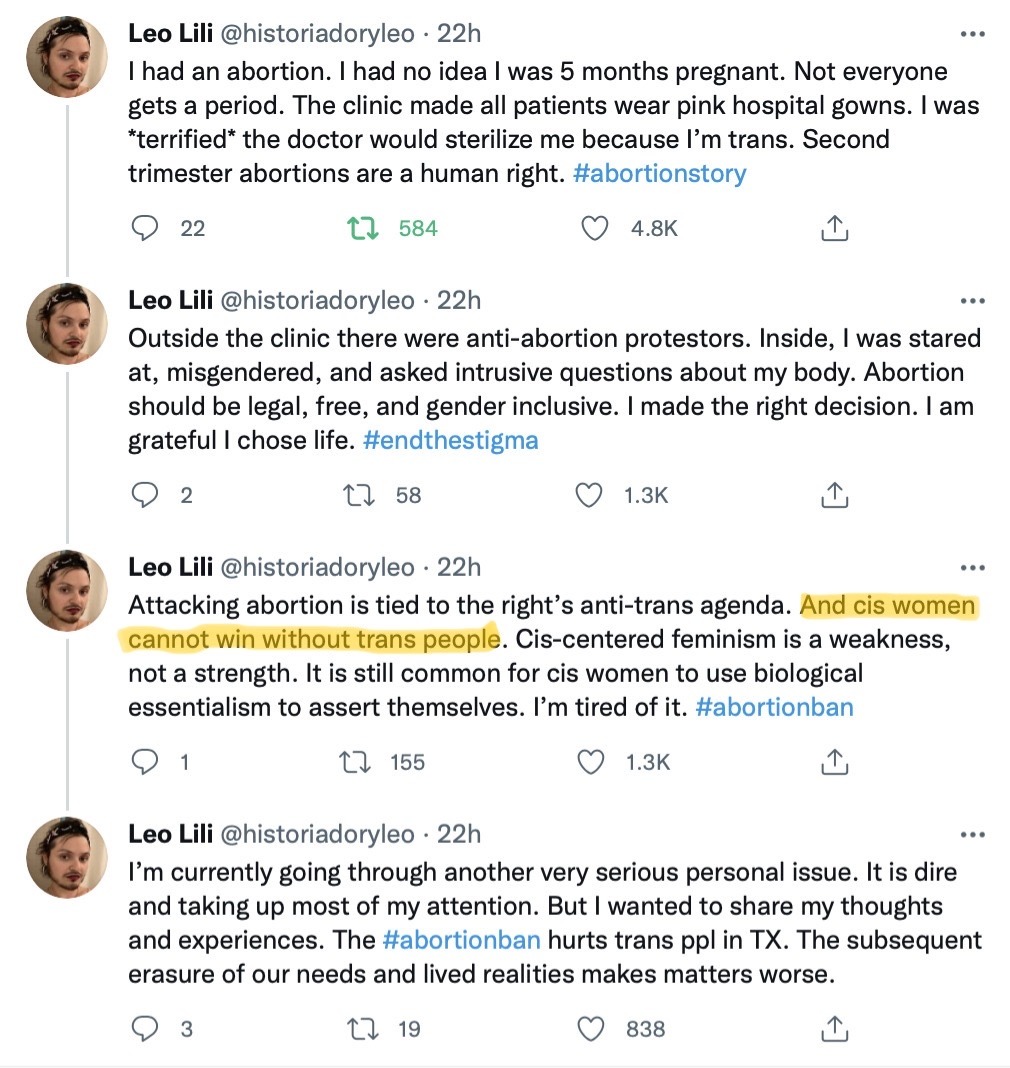Image resolution: width=1010 pixels, height=1068 pixels.
Task: Open #abortionban hashtag in third tweet
Action: coord(774,707)
